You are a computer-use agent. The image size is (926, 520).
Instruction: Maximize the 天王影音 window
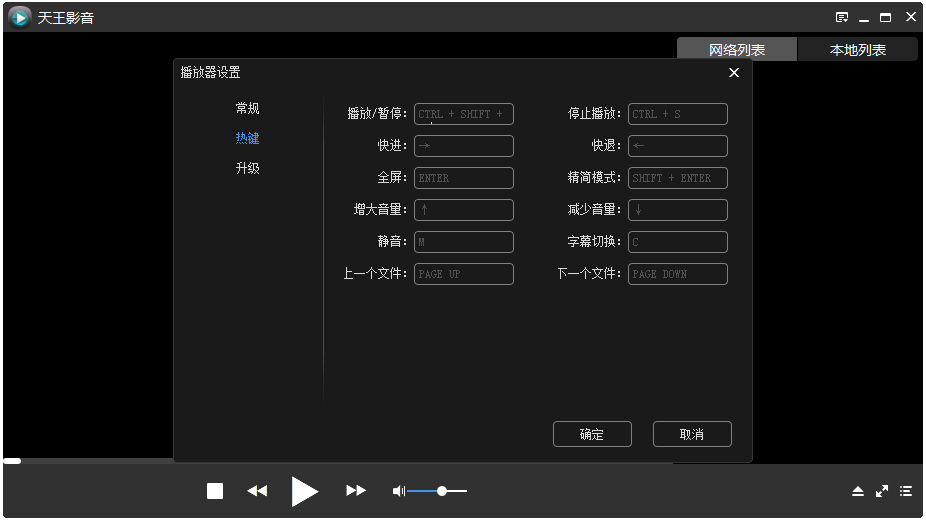885,18
